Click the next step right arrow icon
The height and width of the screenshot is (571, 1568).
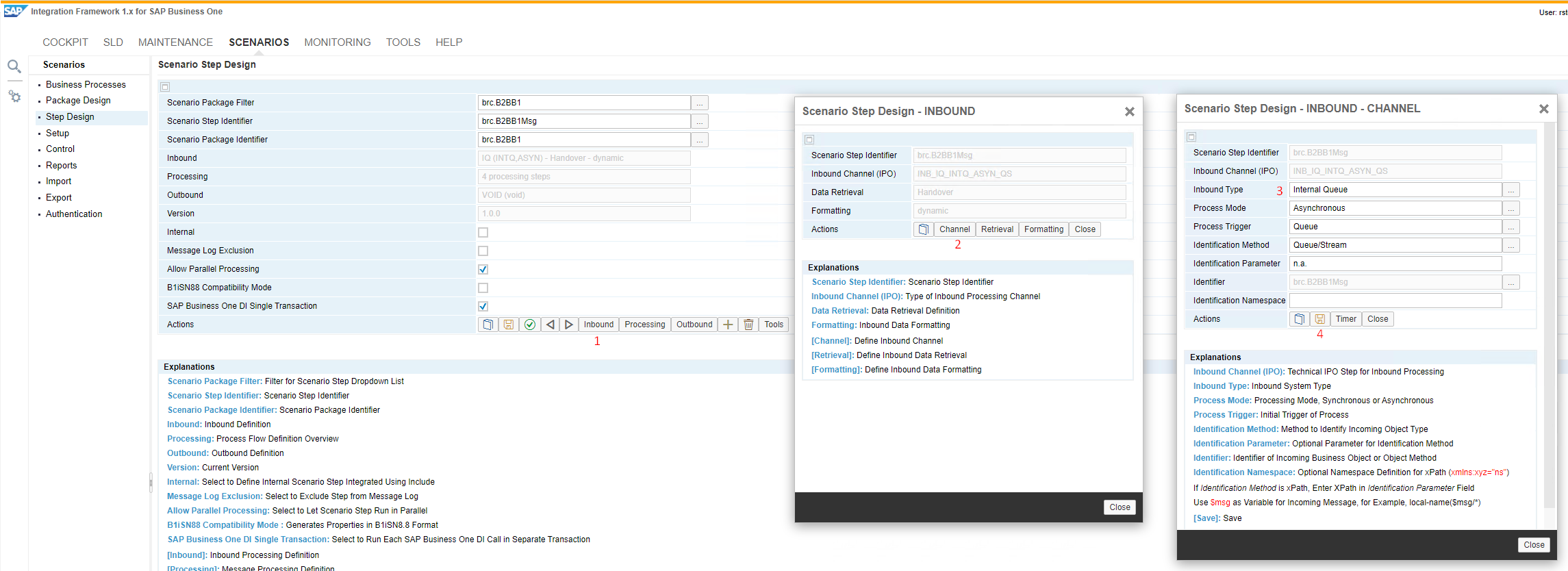pyautogui.click(x=569, y=325)
